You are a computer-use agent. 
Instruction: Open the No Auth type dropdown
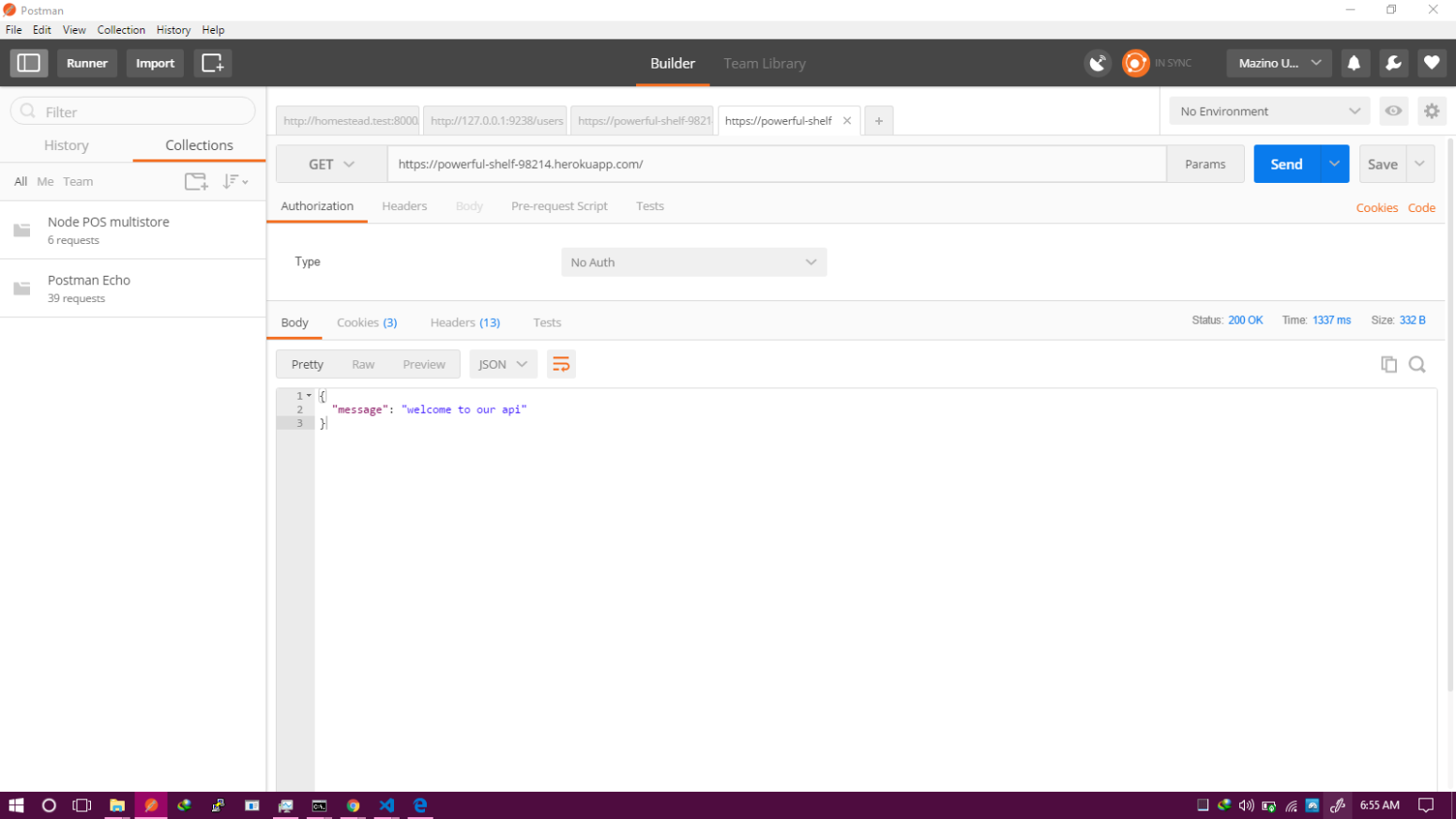[693, 262]
